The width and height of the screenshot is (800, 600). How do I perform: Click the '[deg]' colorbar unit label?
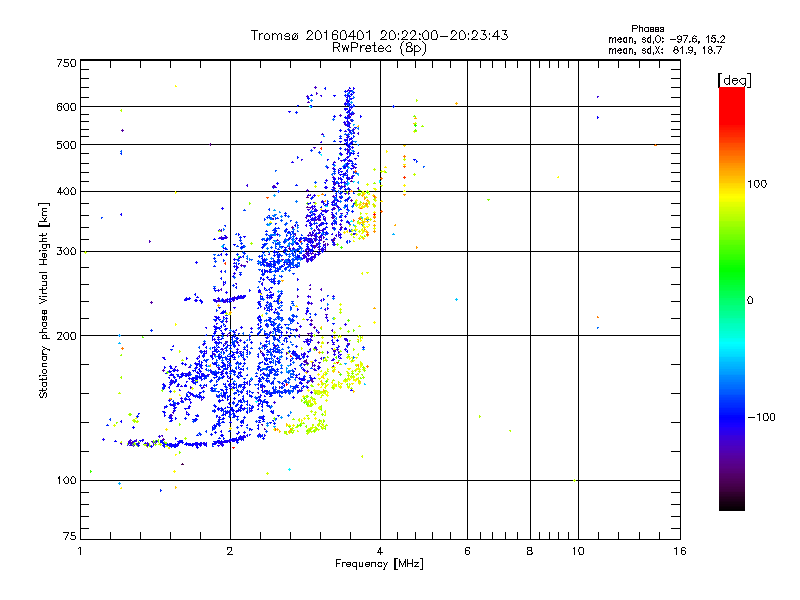734,80
